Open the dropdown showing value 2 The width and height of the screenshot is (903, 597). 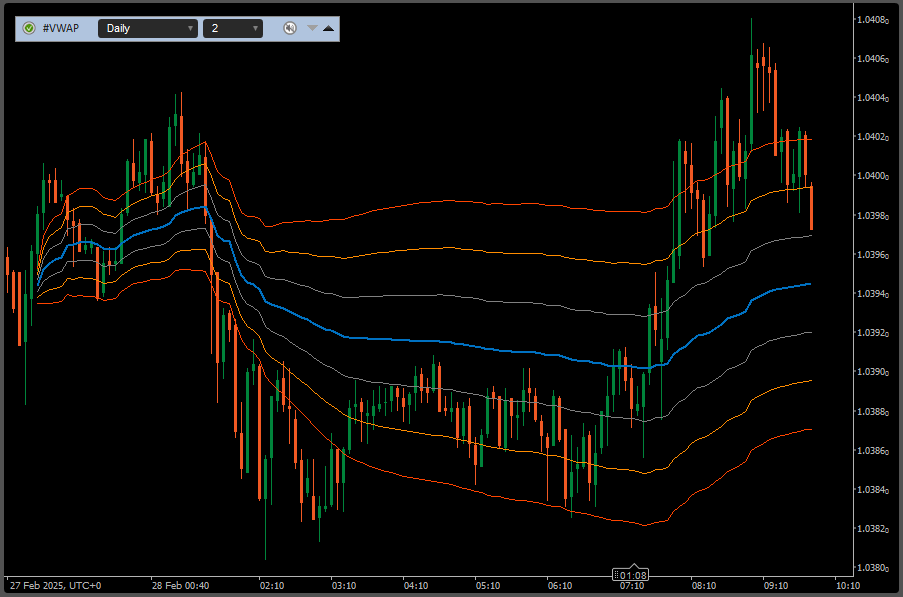pos(233,28)
